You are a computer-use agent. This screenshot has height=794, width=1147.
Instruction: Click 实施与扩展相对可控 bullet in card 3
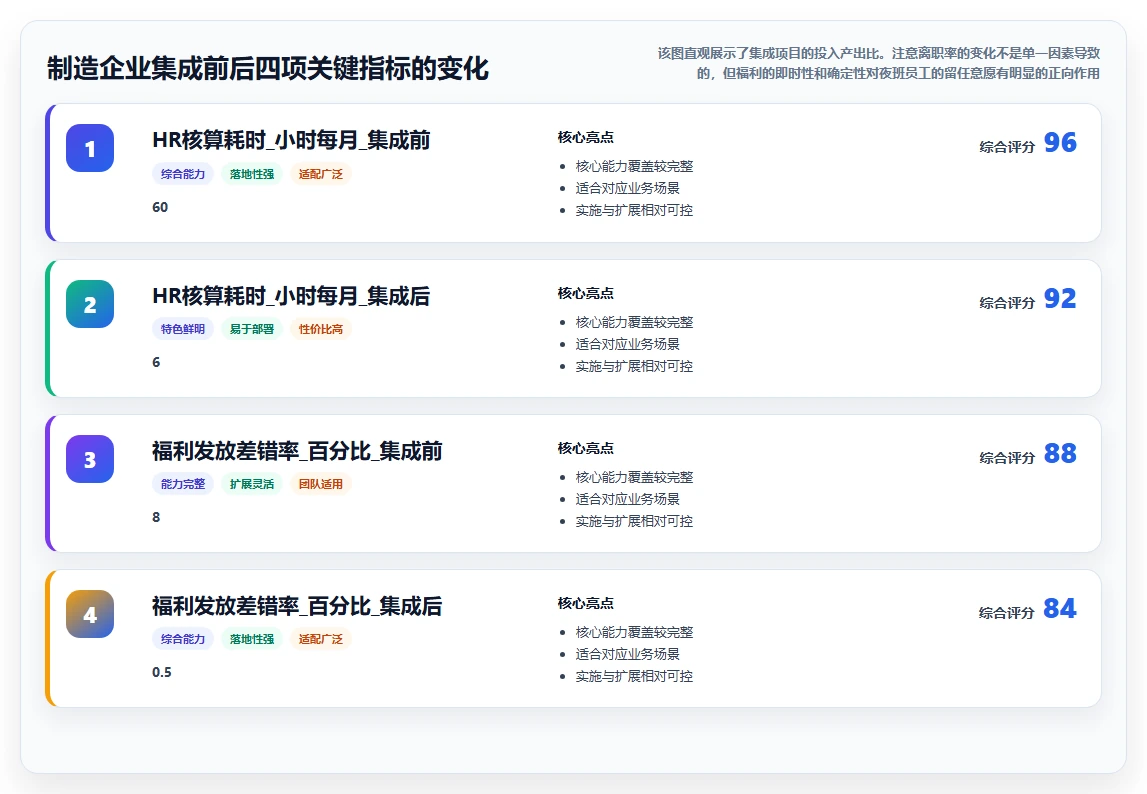[634, 522]
